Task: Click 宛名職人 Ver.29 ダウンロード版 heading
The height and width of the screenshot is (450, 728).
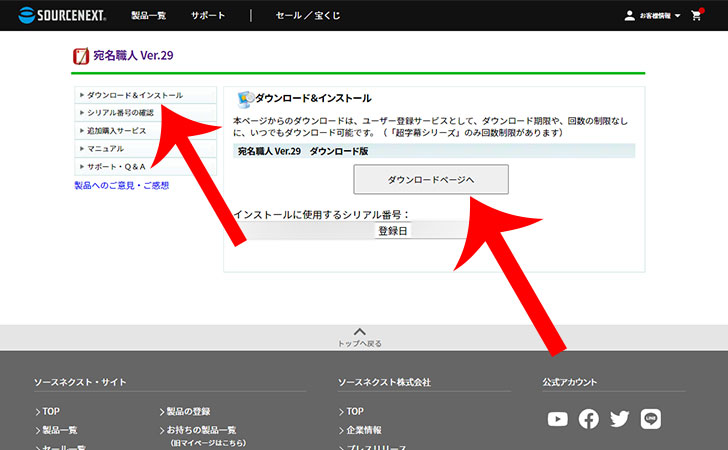Action: 303,151
